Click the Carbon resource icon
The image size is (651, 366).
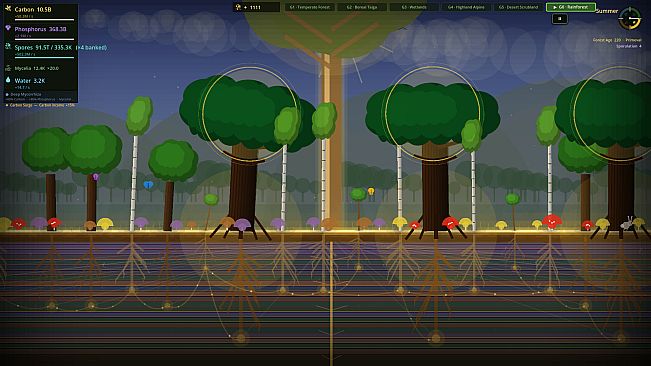tap(8, 9)
